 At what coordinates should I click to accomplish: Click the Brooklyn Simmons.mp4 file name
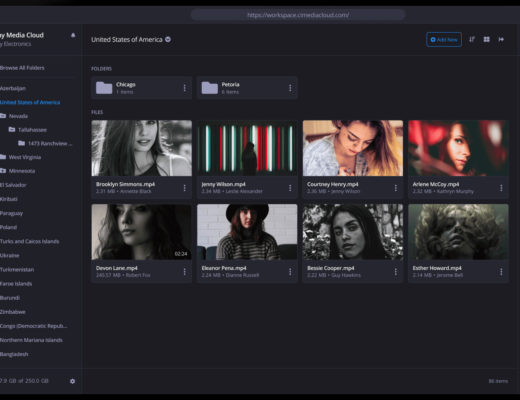pyautogui.click(x=125, y=184)
